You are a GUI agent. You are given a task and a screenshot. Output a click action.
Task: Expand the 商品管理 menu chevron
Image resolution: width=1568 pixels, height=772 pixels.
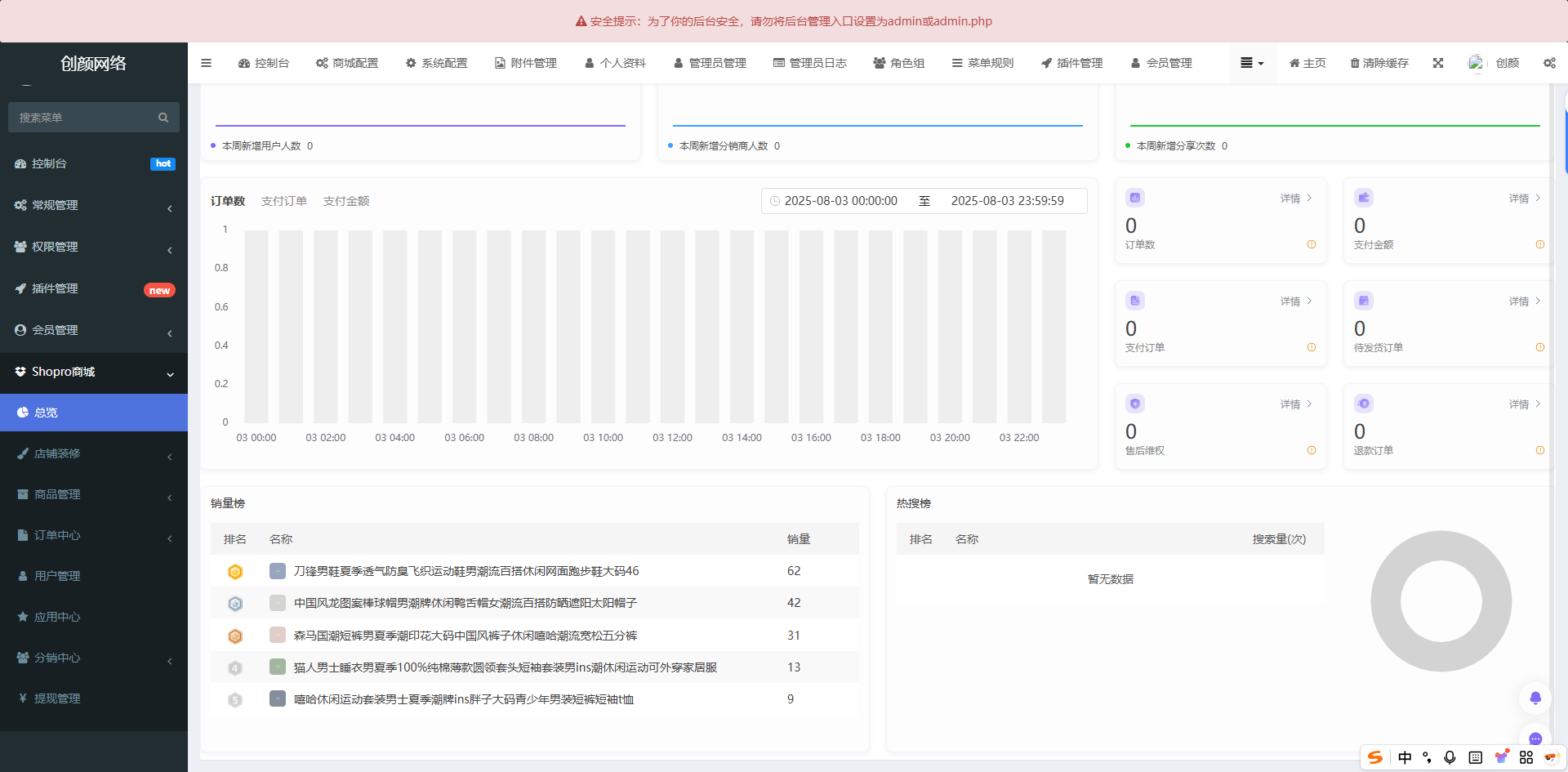tap(169, 498)
